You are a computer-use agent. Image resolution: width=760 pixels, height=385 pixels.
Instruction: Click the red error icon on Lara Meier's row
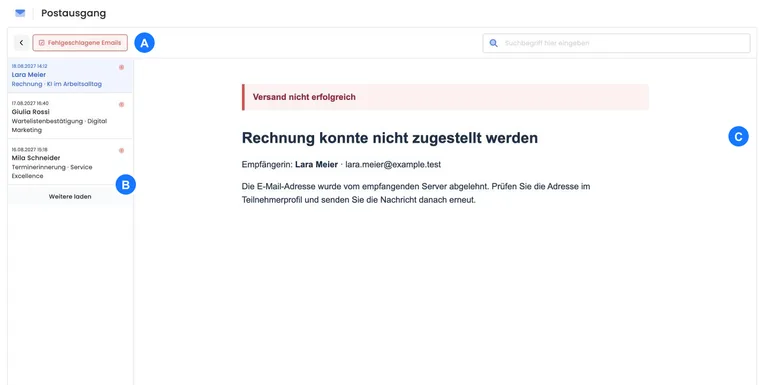(x=122, y=67)
